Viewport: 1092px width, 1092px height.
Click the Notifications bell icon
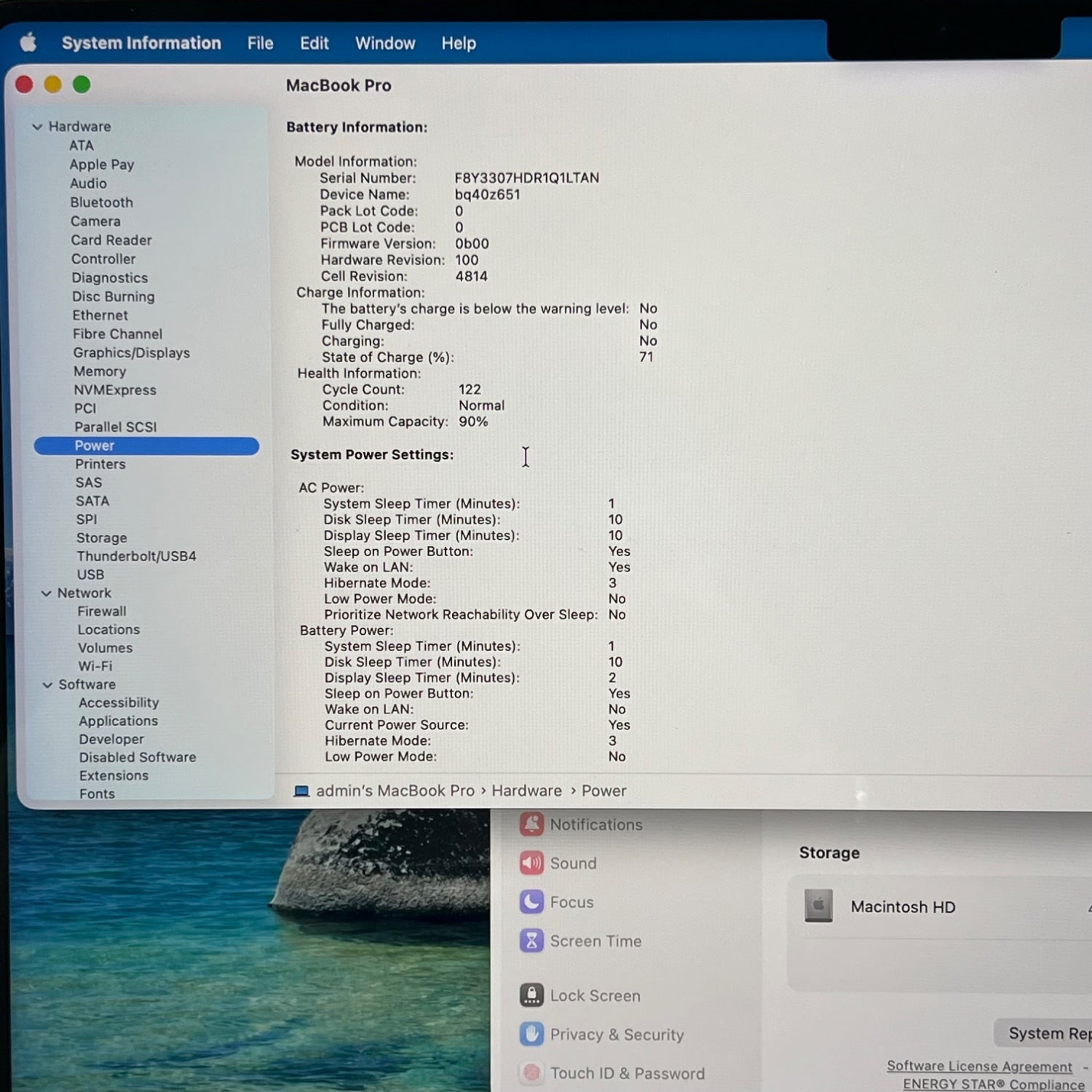point(531,824)
